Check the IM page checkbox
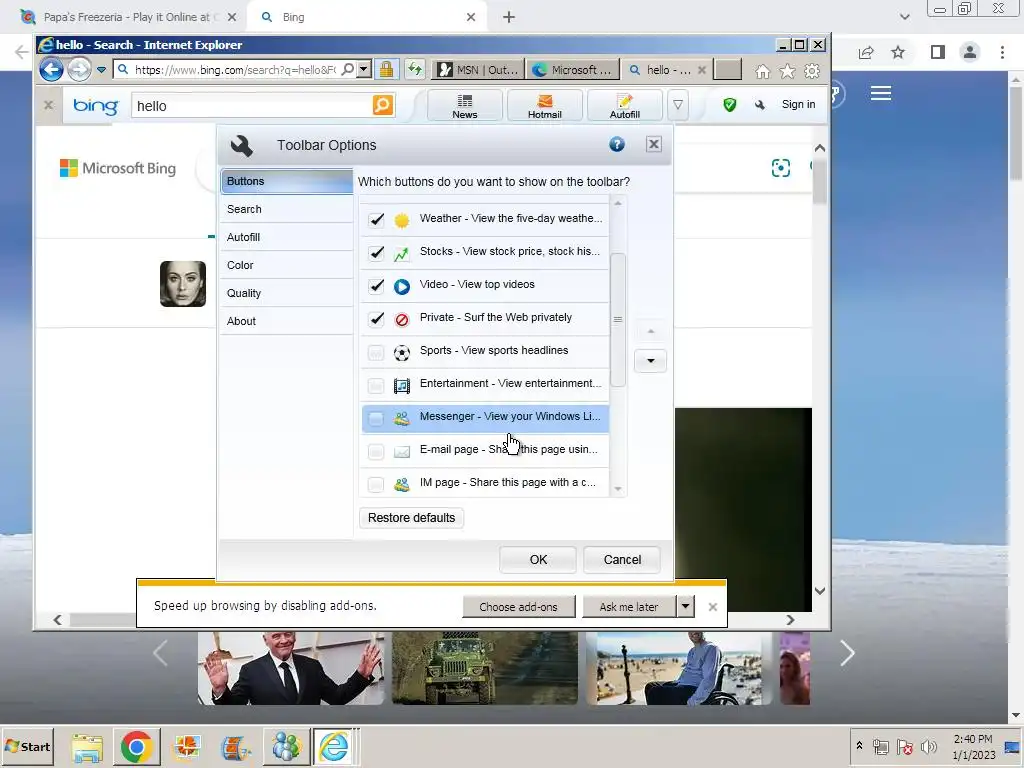Image resolution: width=1024 pixels, height=768 pixels. tap(376, 485)
